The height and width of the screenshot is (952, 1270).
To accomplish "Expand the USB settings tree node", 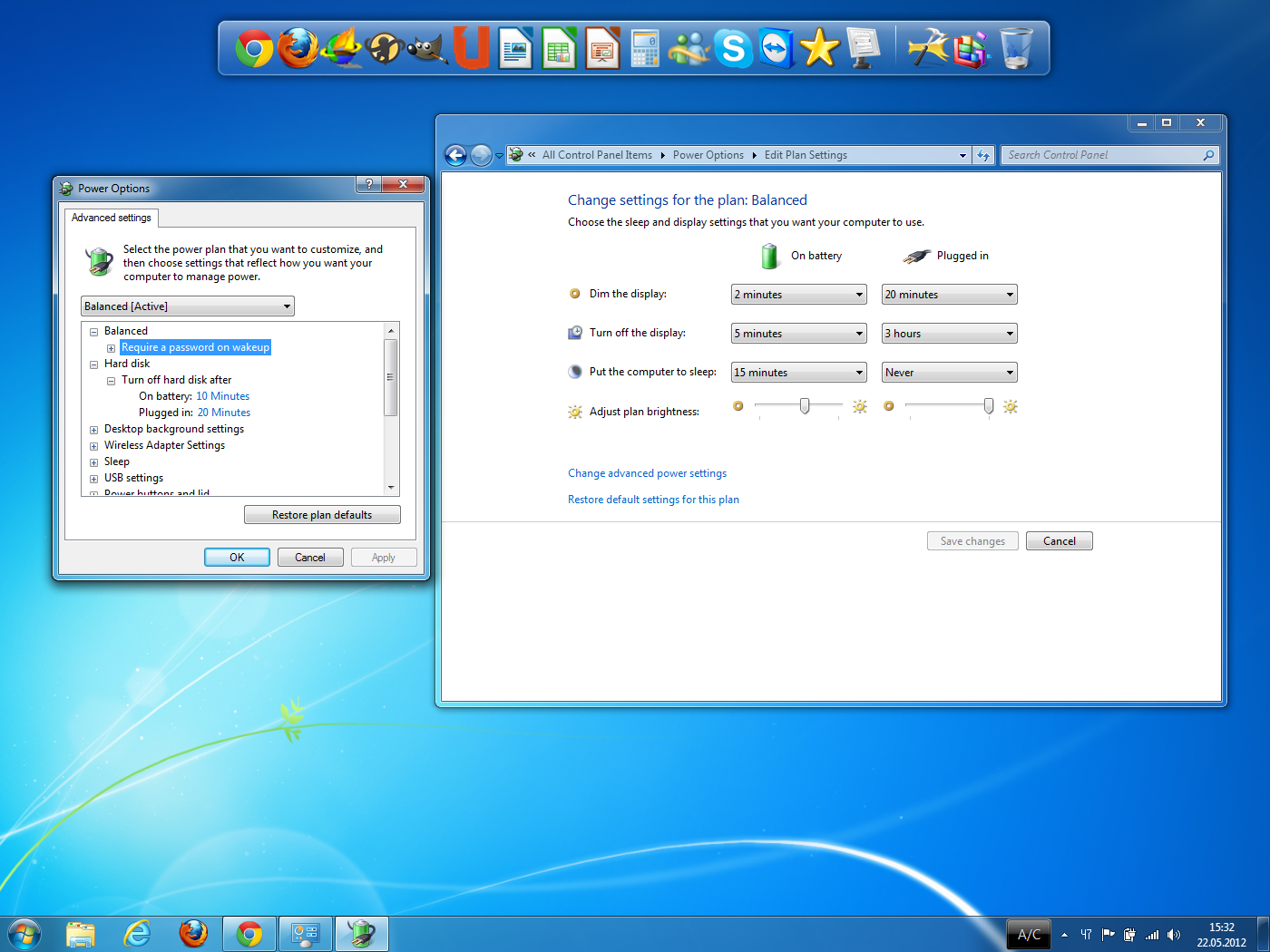I will (x=93, y=479).
